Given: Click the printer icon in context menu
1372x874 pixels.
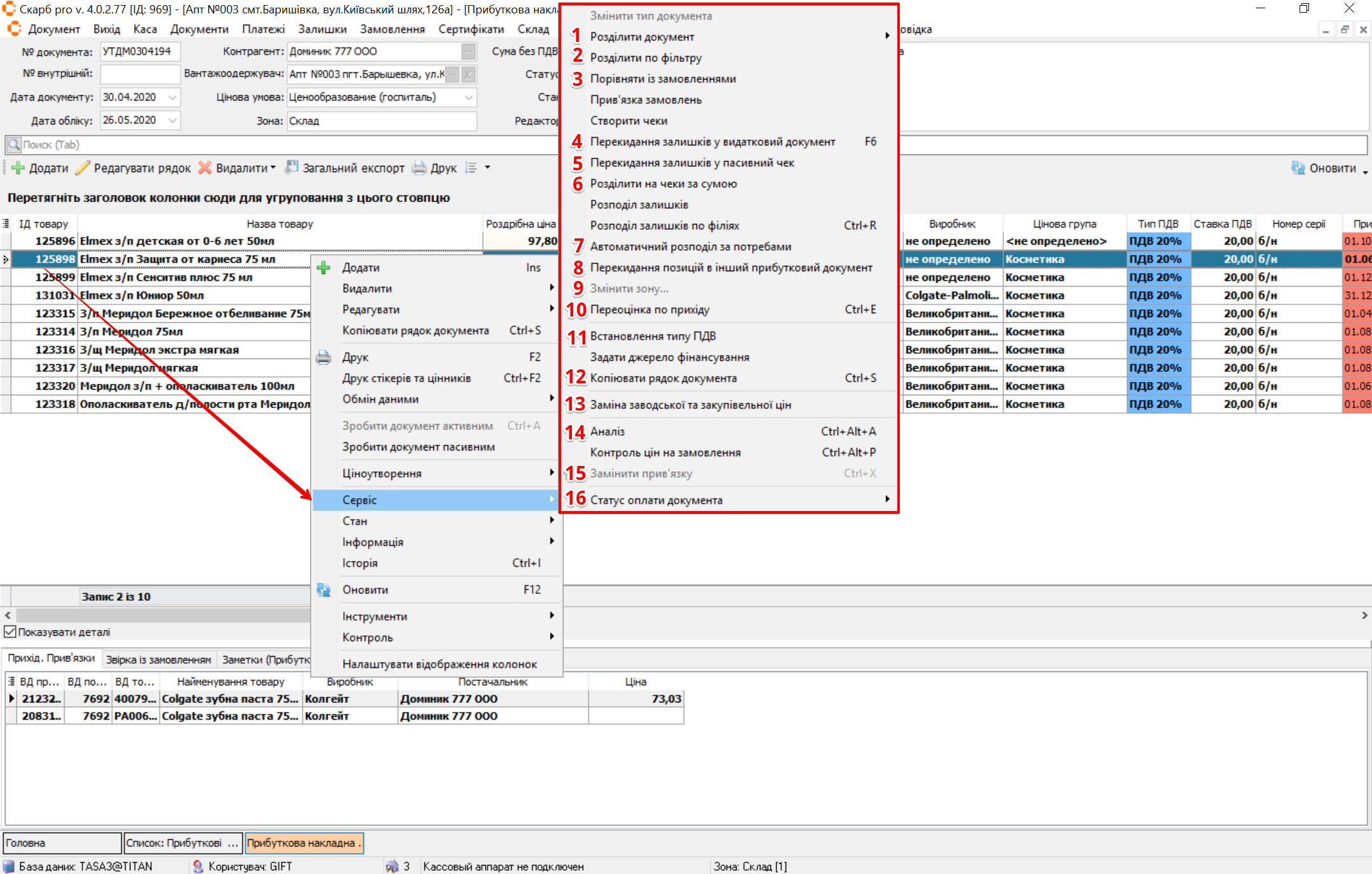Looking at the screenshot, I should click(323, 357).
